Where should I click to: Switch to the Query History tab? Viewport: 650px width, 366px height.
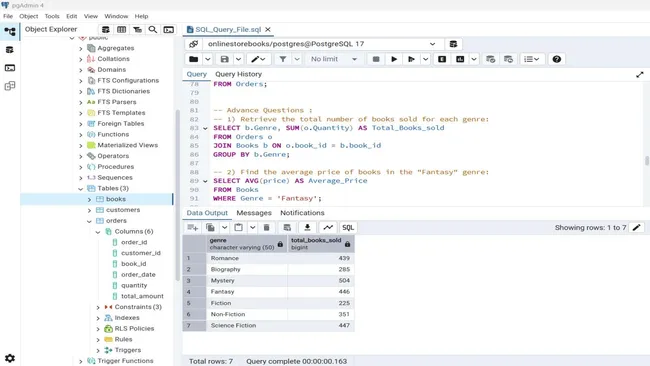pyautogui.click(x=238, y=74)
